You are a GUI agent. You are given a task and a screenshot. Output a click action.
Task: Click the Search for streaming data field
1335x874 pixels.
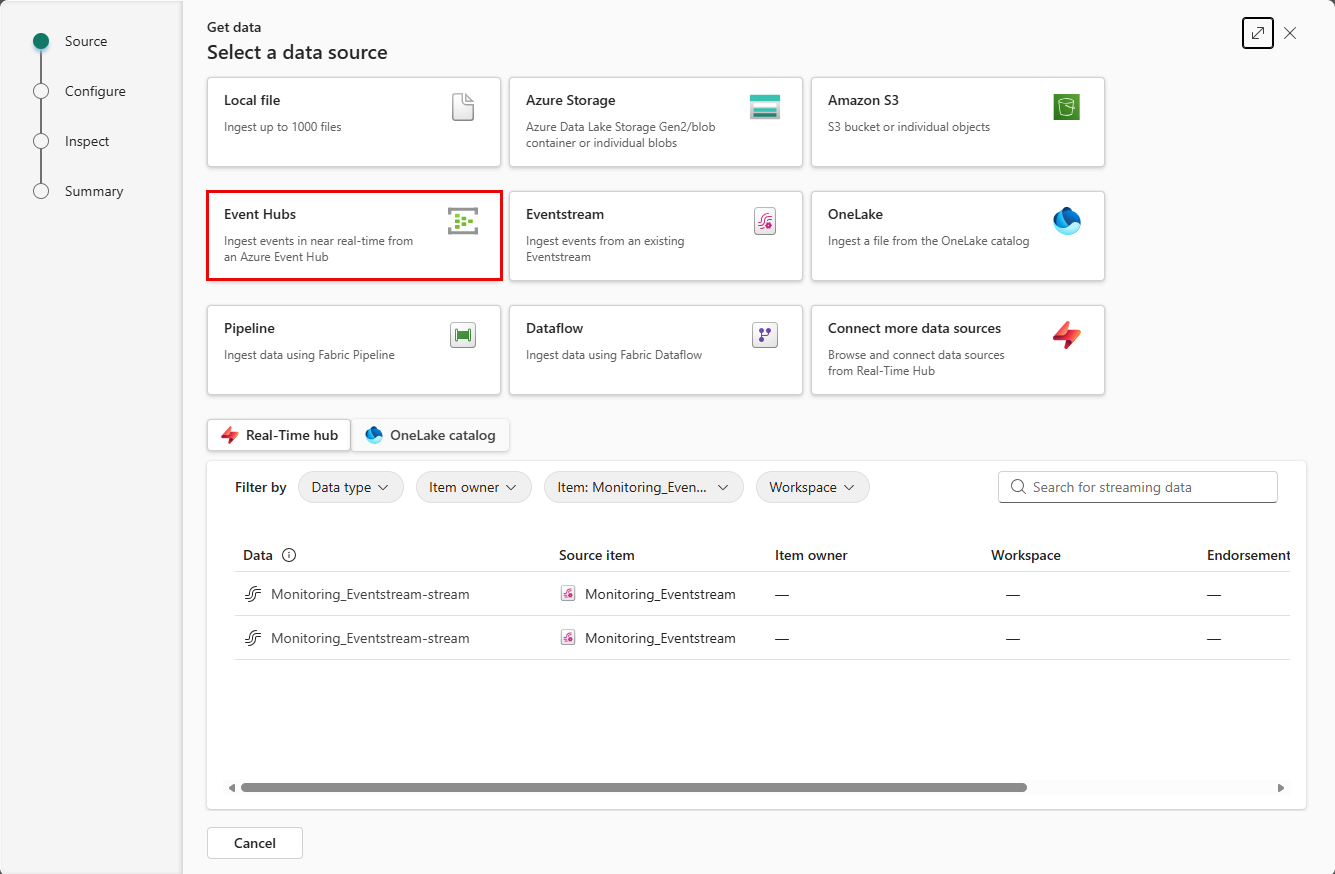click(1137, 487)
